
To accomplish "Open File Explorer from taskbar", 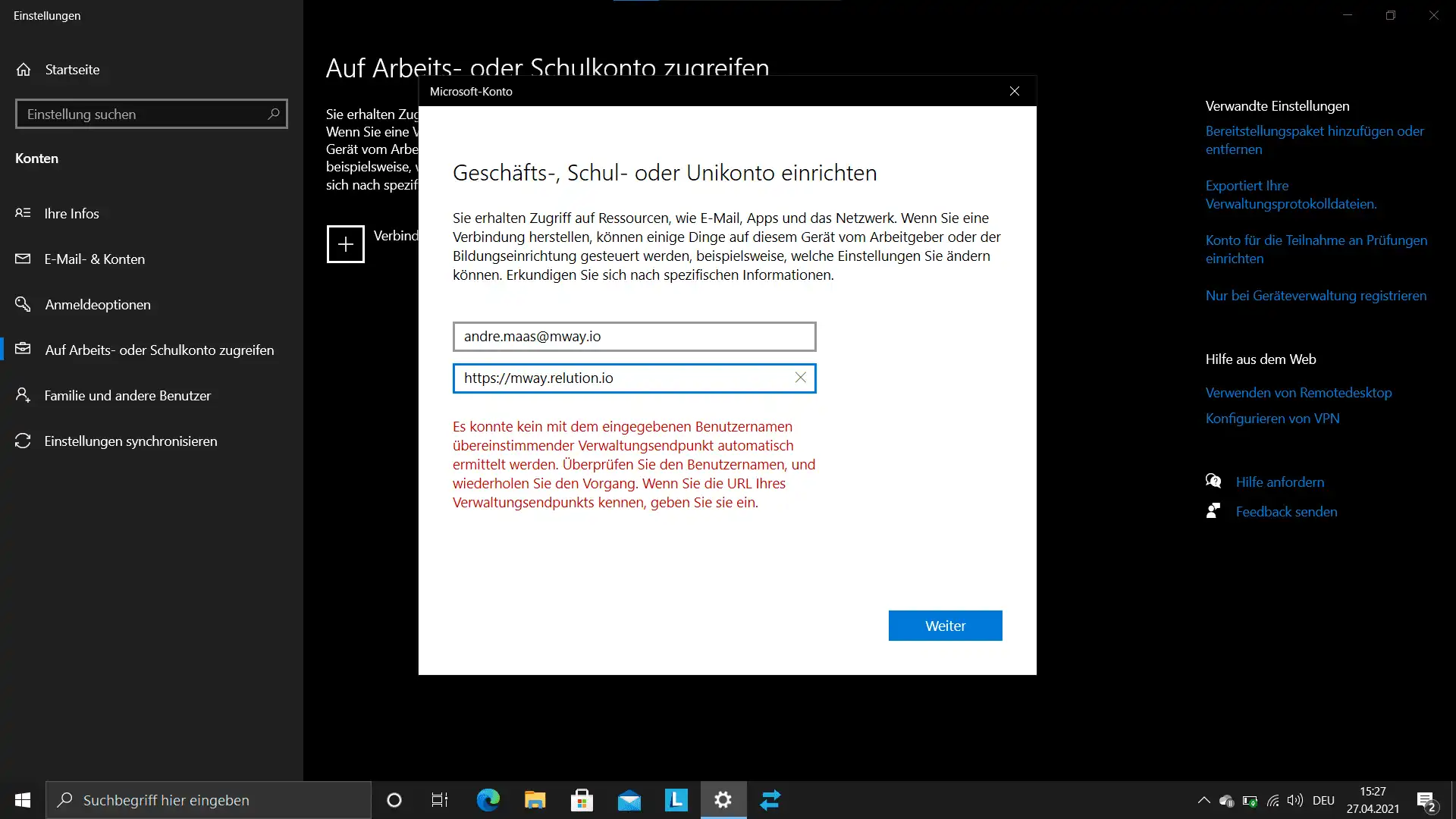I will coord(535,800).
